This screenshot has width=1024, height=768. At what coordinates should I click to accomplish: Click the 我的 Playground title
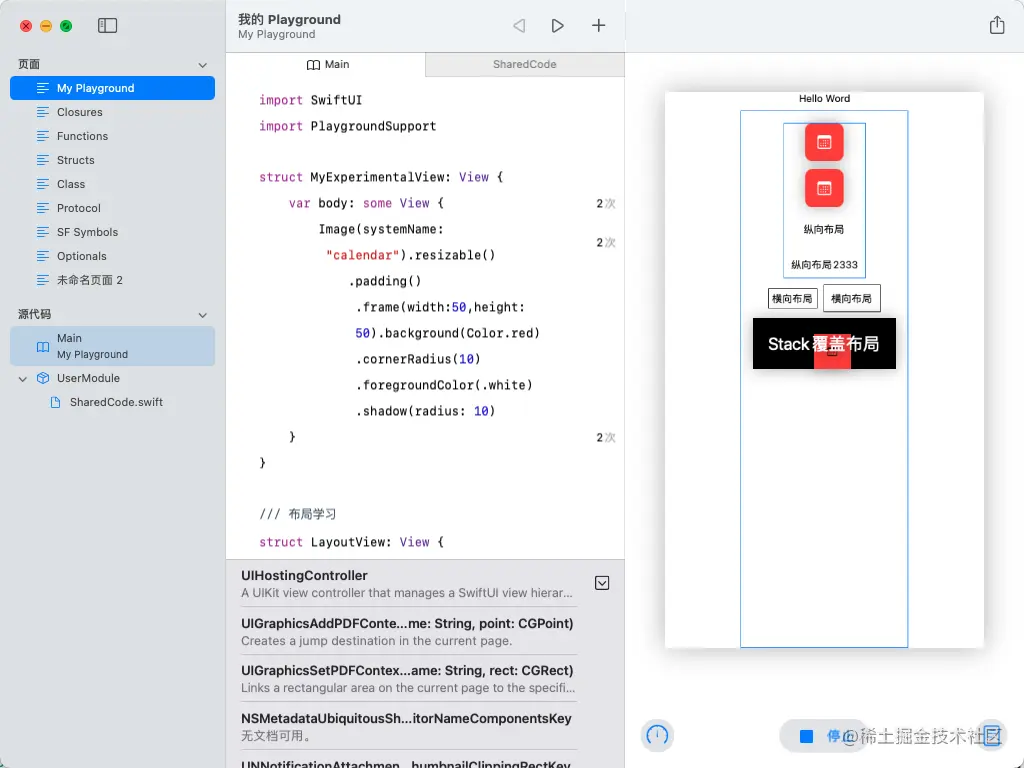tap(289, 20)
